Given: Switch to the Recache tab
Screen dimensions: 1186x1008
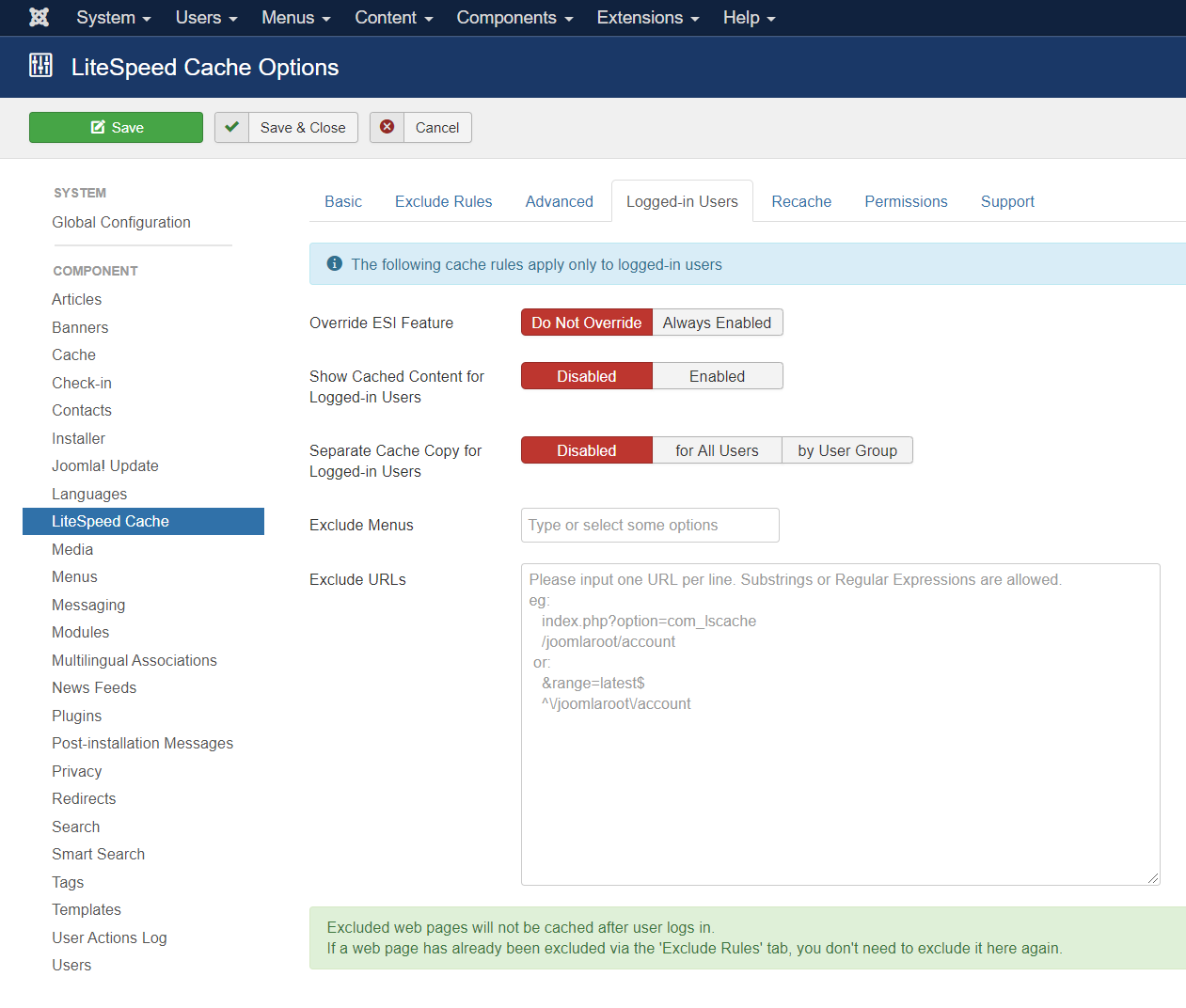Looking at the screenshot, I should [x=801, y=201].
